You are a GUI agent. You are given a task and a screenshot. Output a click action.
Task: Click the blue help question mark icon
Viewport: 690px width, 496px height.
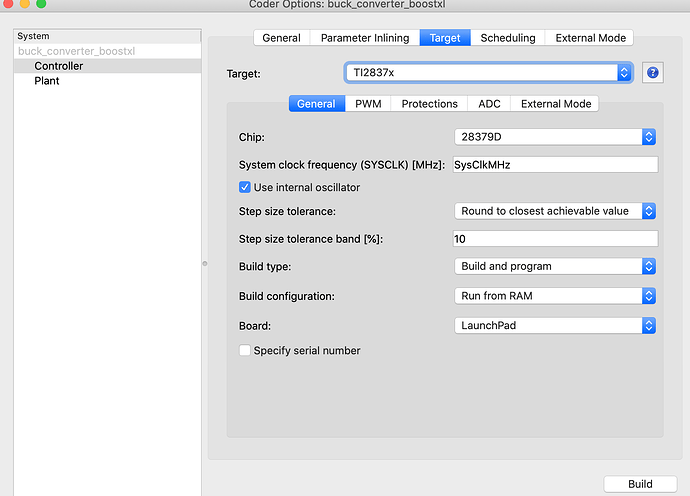tap(653, 73)
